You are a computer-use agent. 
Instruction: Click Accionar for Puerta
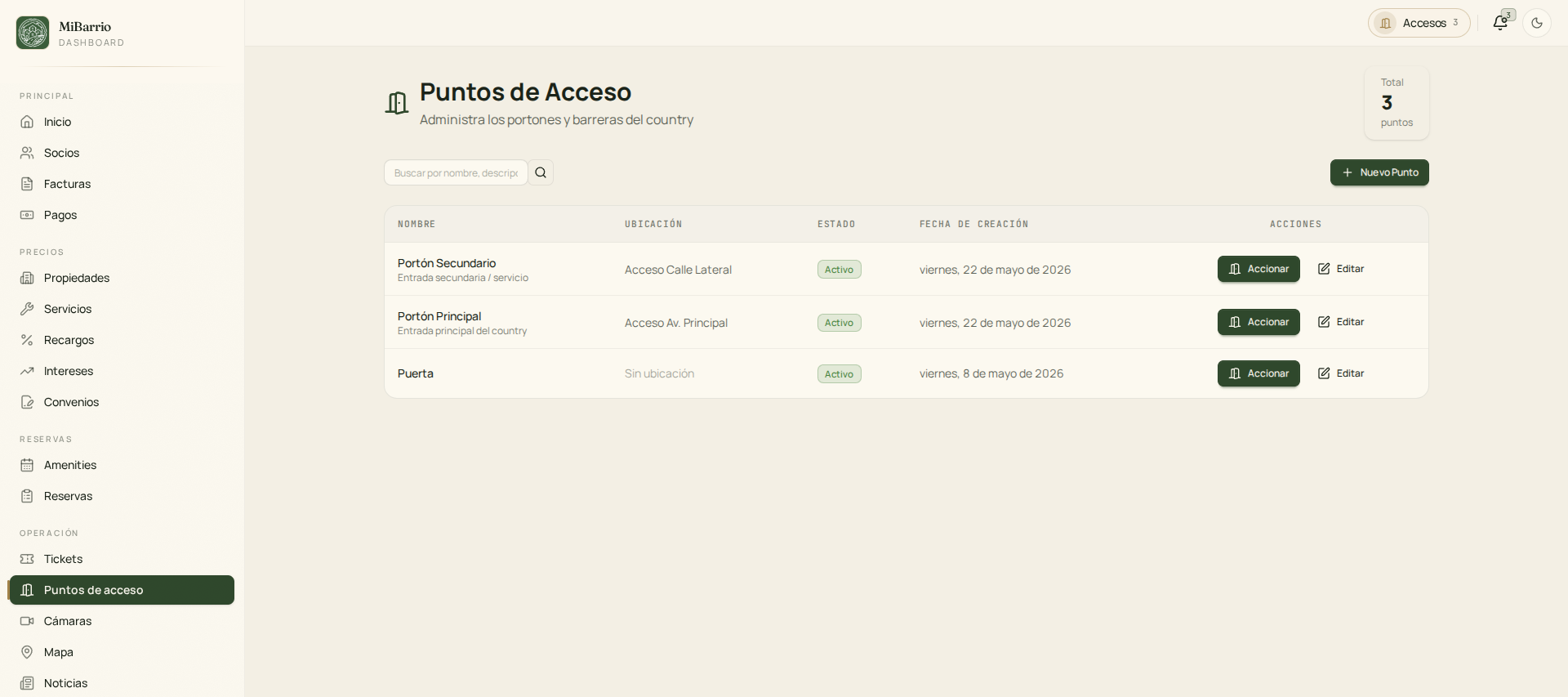point(1258,373)
